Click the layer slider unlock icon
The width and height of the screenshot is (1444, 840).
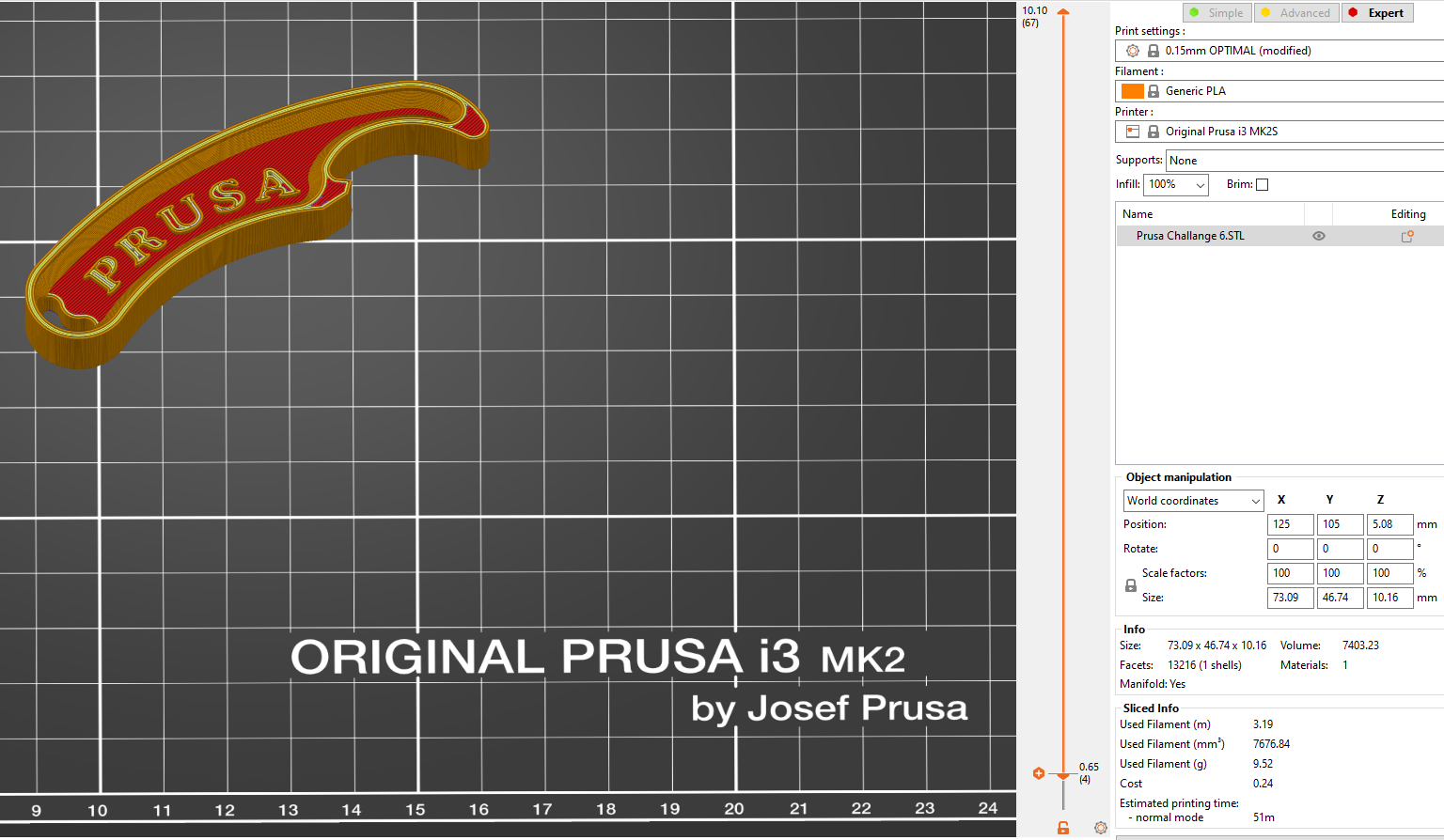(1063, 828)
